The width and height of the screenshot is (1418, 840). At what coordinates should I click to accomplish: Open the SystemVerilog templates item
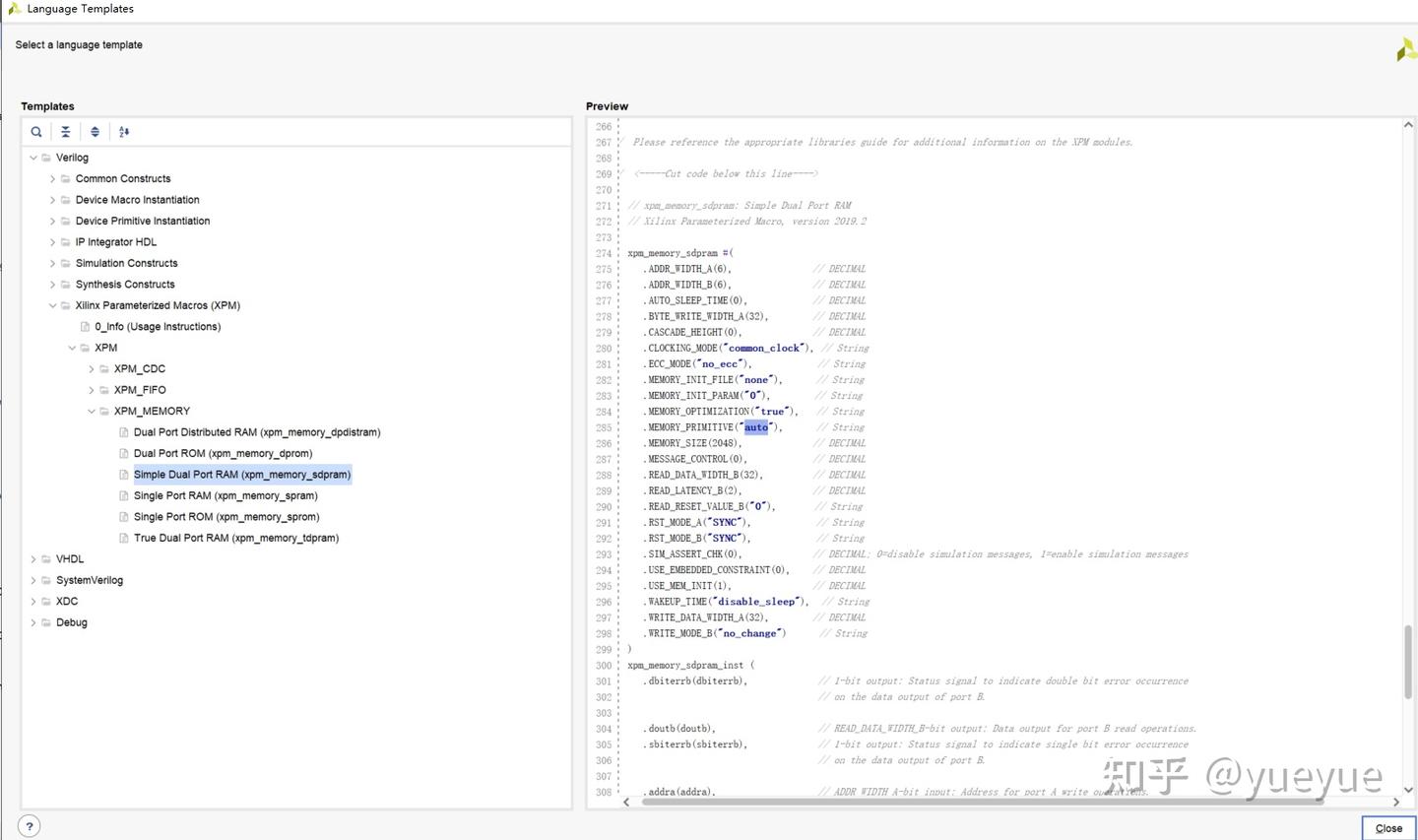pos(89,581)
